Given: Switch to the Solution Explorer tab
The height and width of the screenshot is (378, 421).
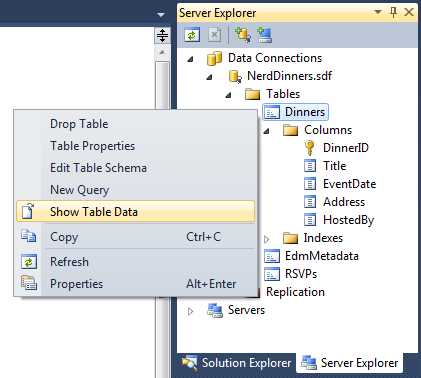Looking at the screenshot, I should click(237, 363).
